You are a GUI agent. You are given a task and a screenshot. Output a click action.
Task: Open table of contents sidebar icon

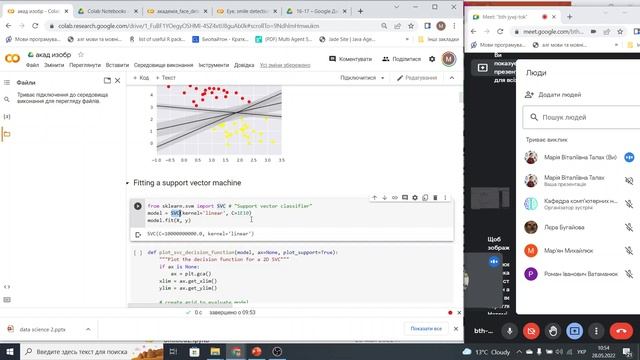point(7,82)
